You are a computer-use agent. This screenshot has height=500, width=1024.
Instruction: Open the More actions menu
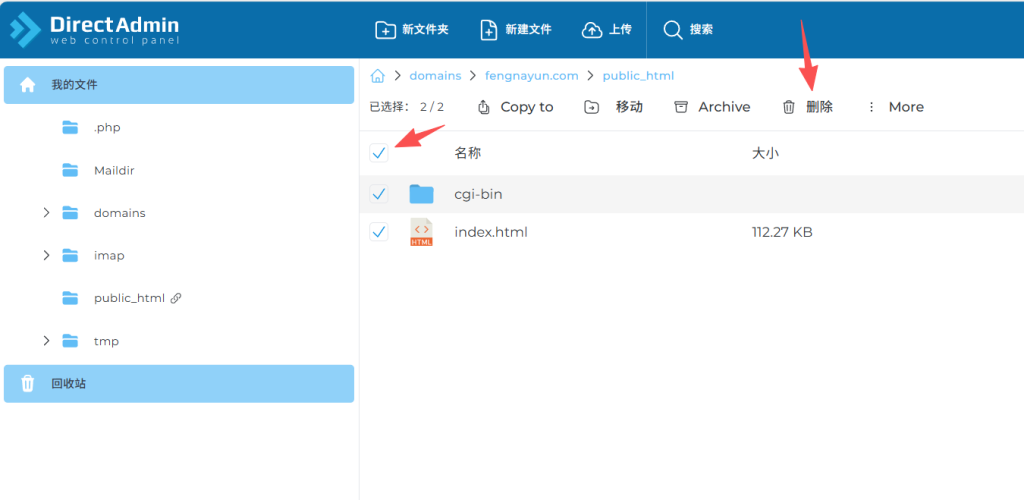click(895, 107)
